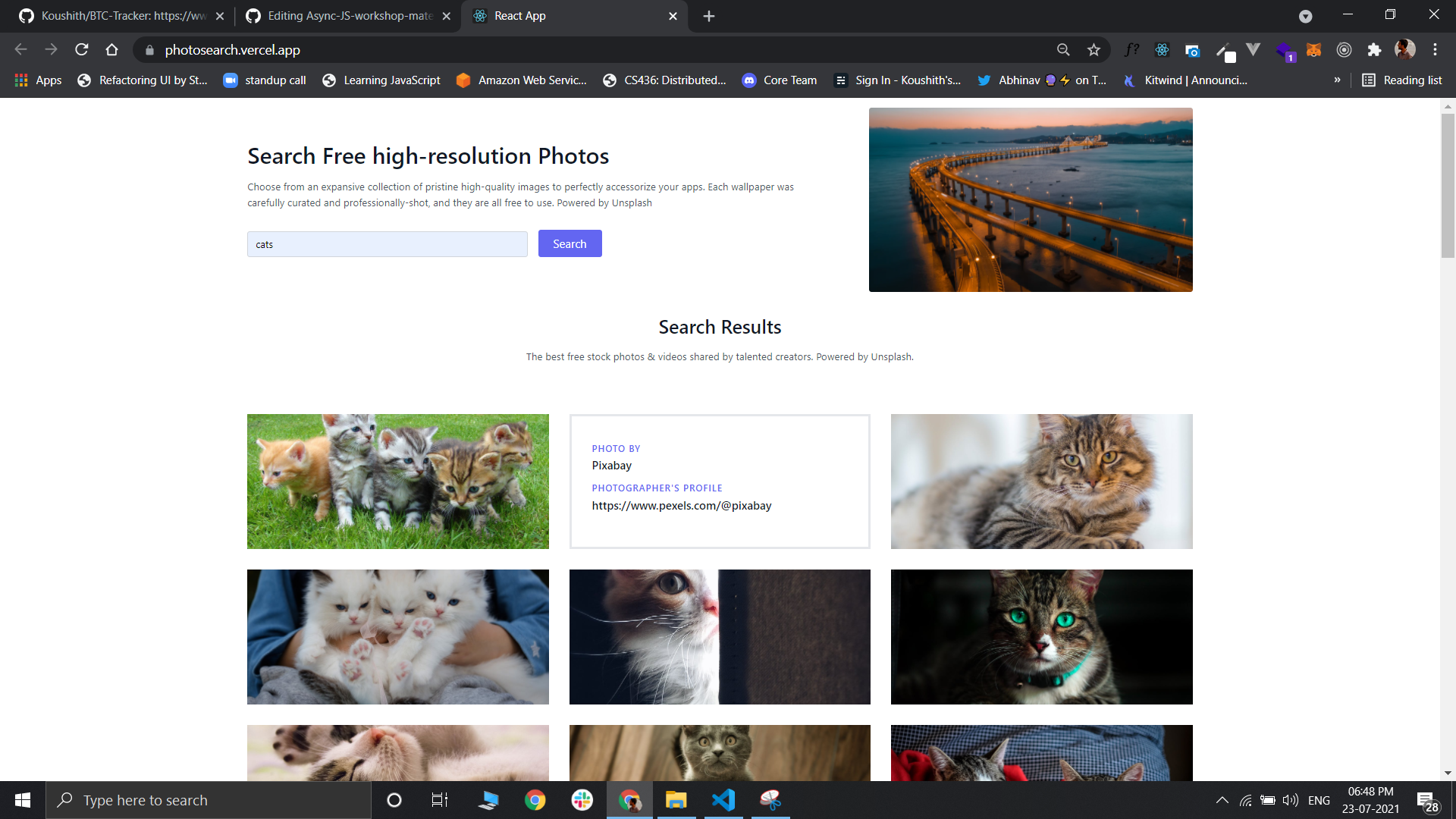Viewport: 1456px width, 819px height.
Task: Open photographer Pixabay's profile link
Action: point(681,505)
